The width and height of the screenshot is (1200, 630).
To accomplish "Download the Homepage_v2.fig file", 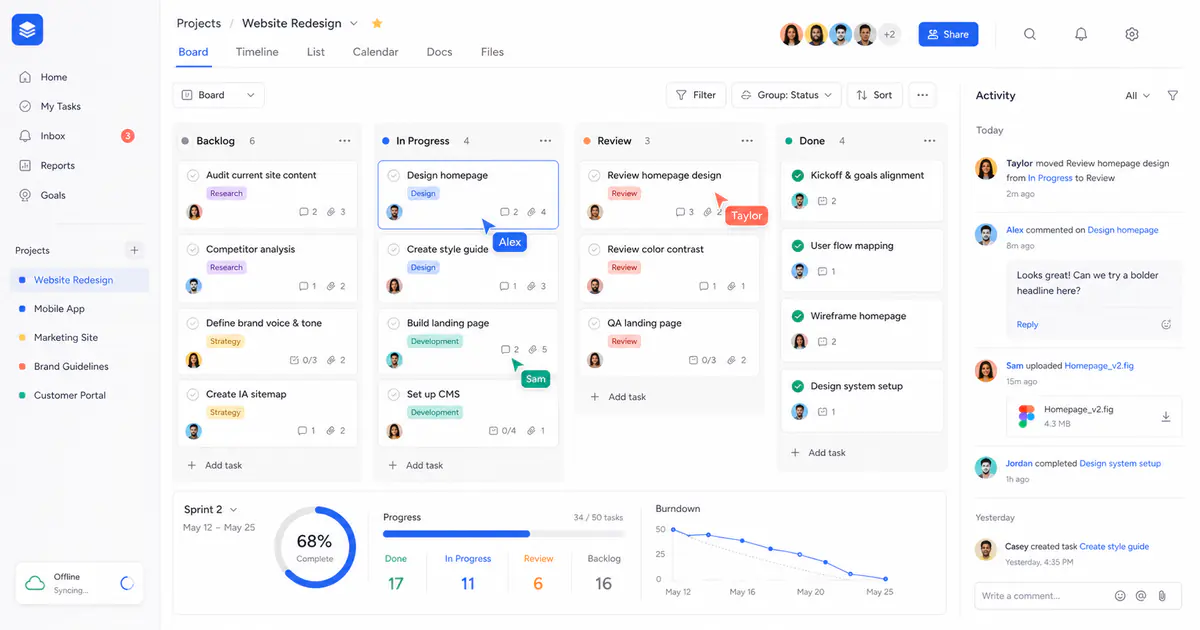I will point(1166,417).
